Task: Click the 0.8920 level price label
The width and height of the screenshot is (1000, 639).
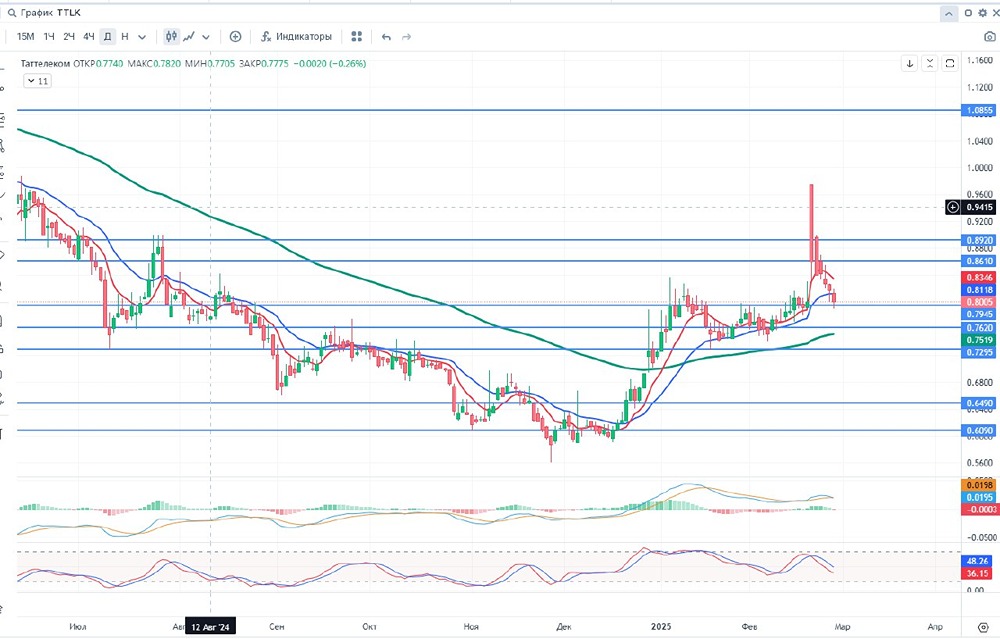Action: (x=980, y=240)
